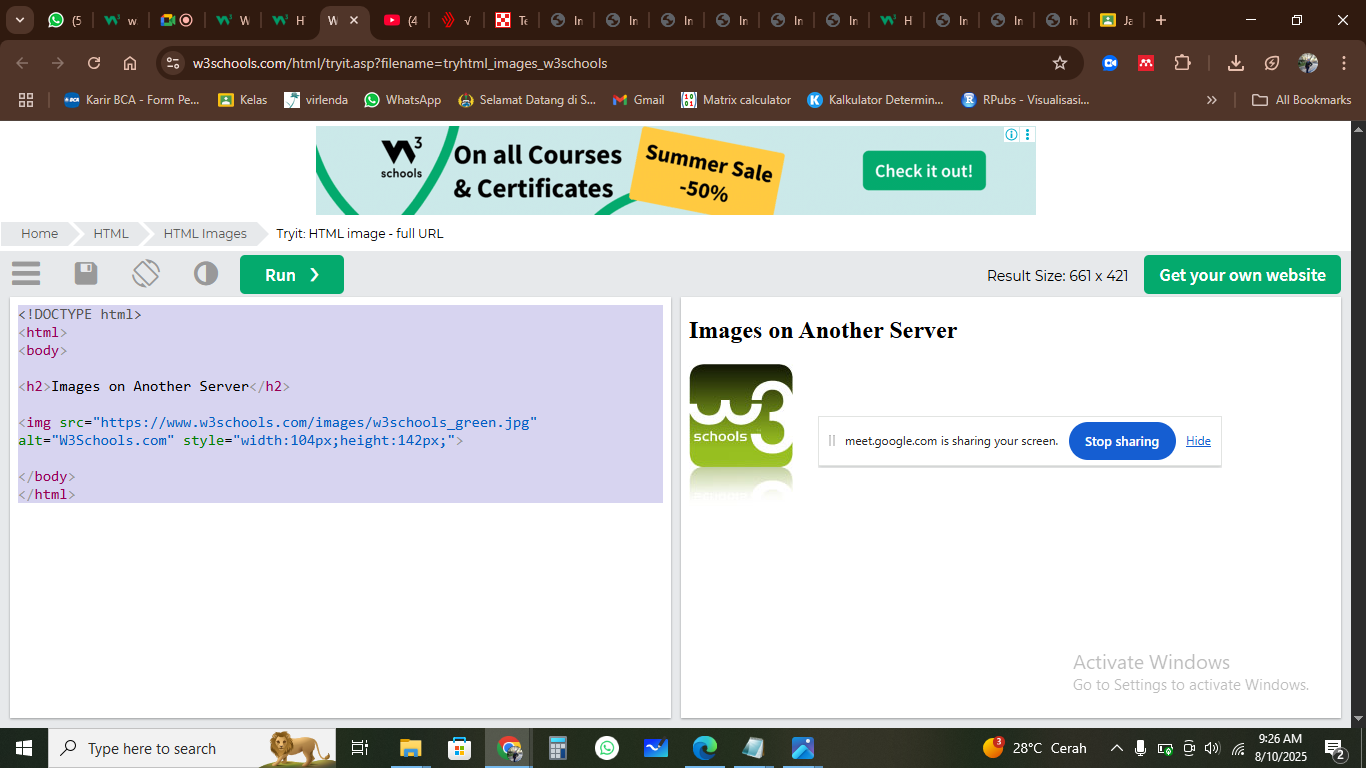Open Calculator from the taskbar
Screen dimensions: 1366x768
558,748
